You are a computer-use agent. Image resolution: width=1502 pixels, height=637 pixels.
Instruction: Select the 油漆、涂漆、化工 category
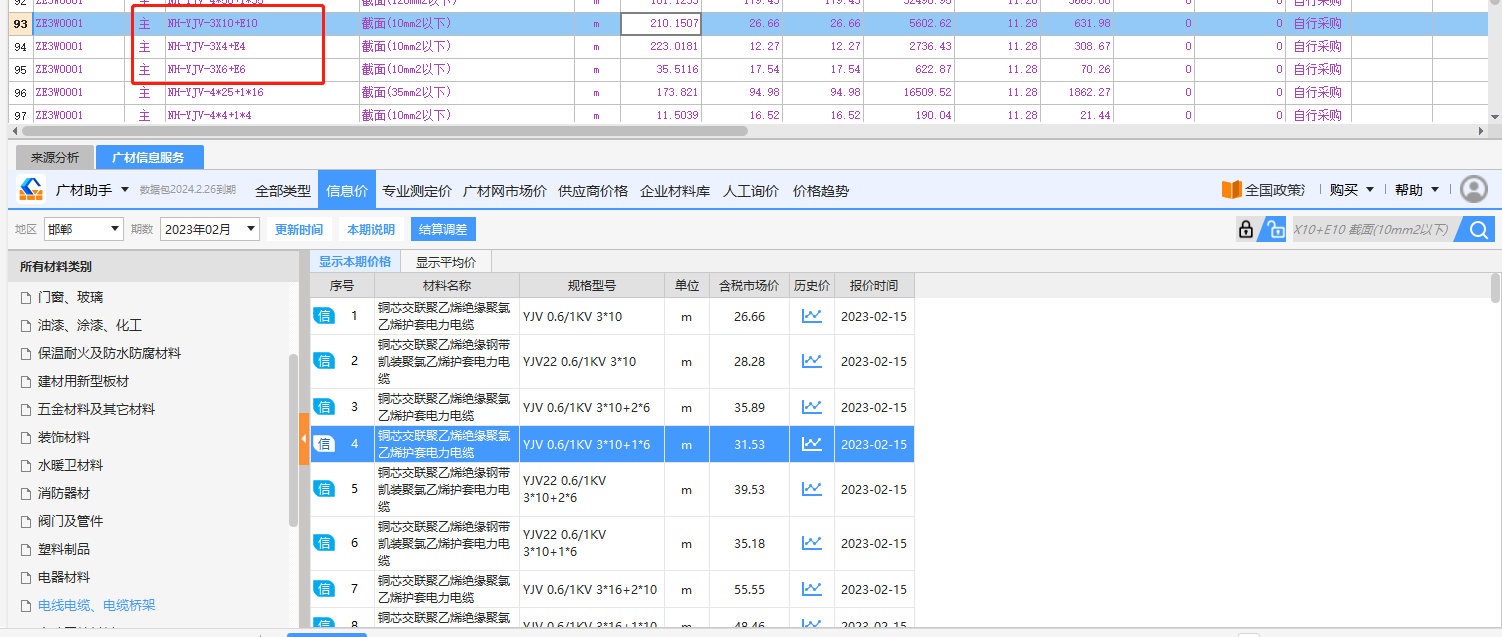(90, 325)
